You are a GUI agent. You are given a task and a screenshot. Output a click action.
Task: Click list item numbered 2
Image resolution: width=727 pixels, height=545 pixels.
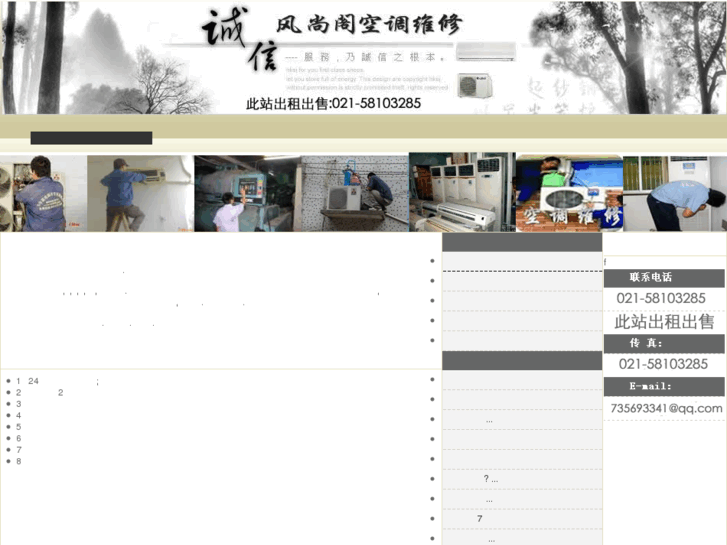point(39,393)
